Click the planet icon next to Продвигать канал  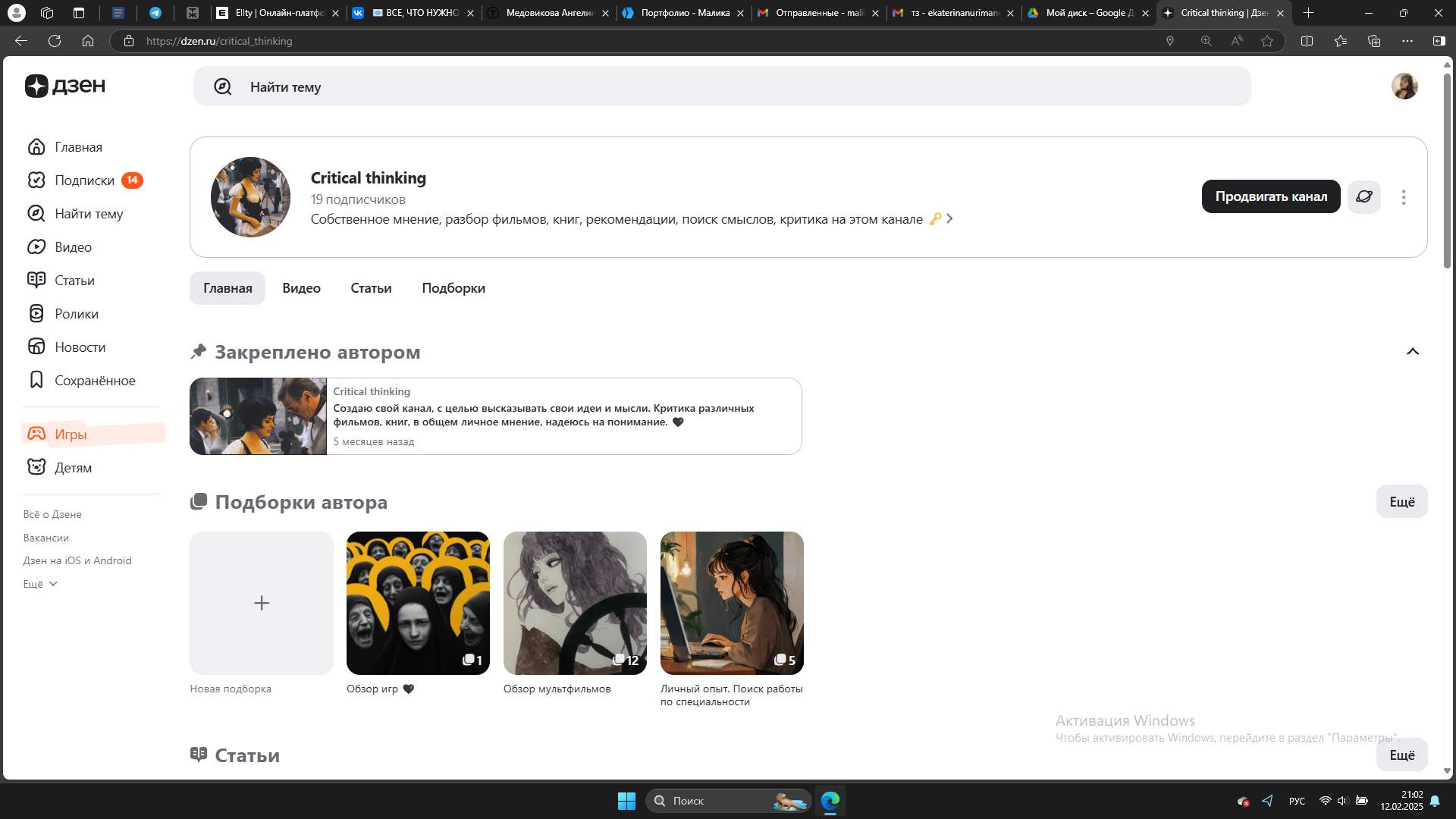(x=1364, y=196)
